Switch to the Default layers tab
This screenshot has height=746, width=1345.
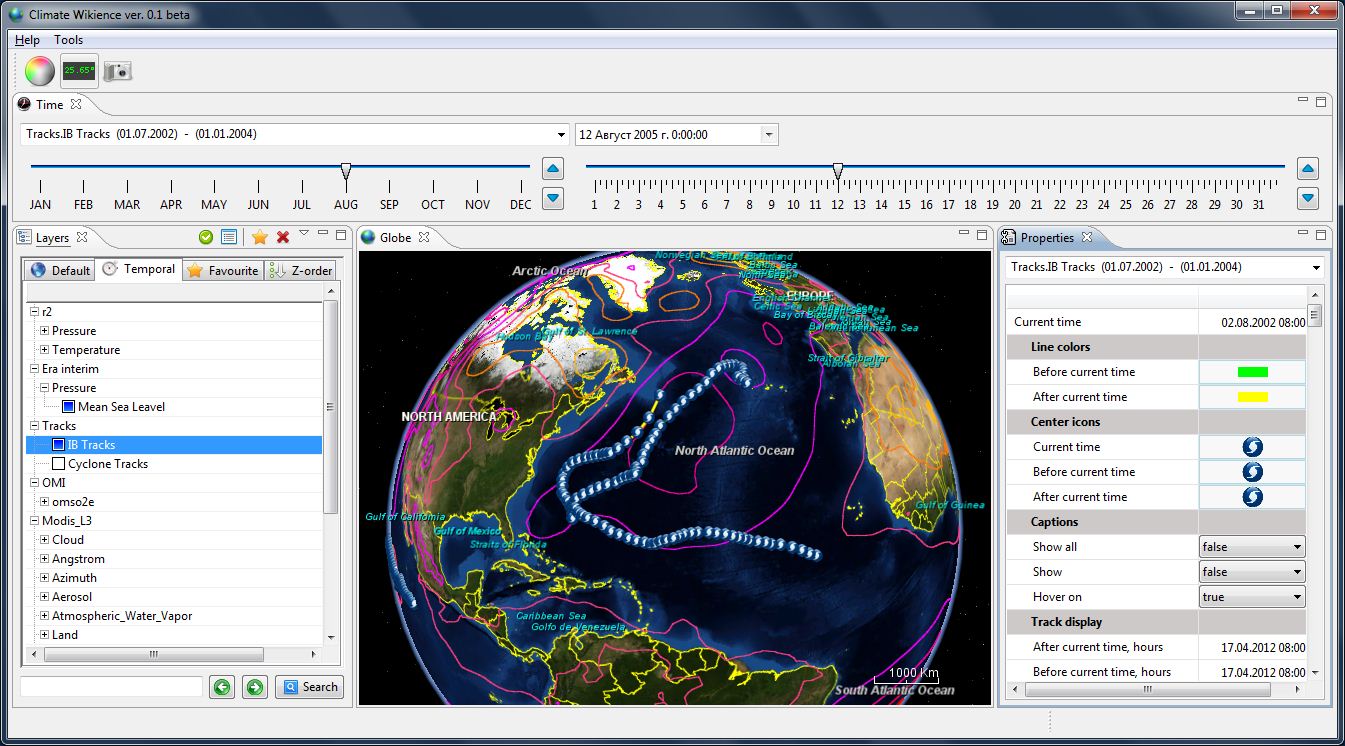(x=61, y=270)
